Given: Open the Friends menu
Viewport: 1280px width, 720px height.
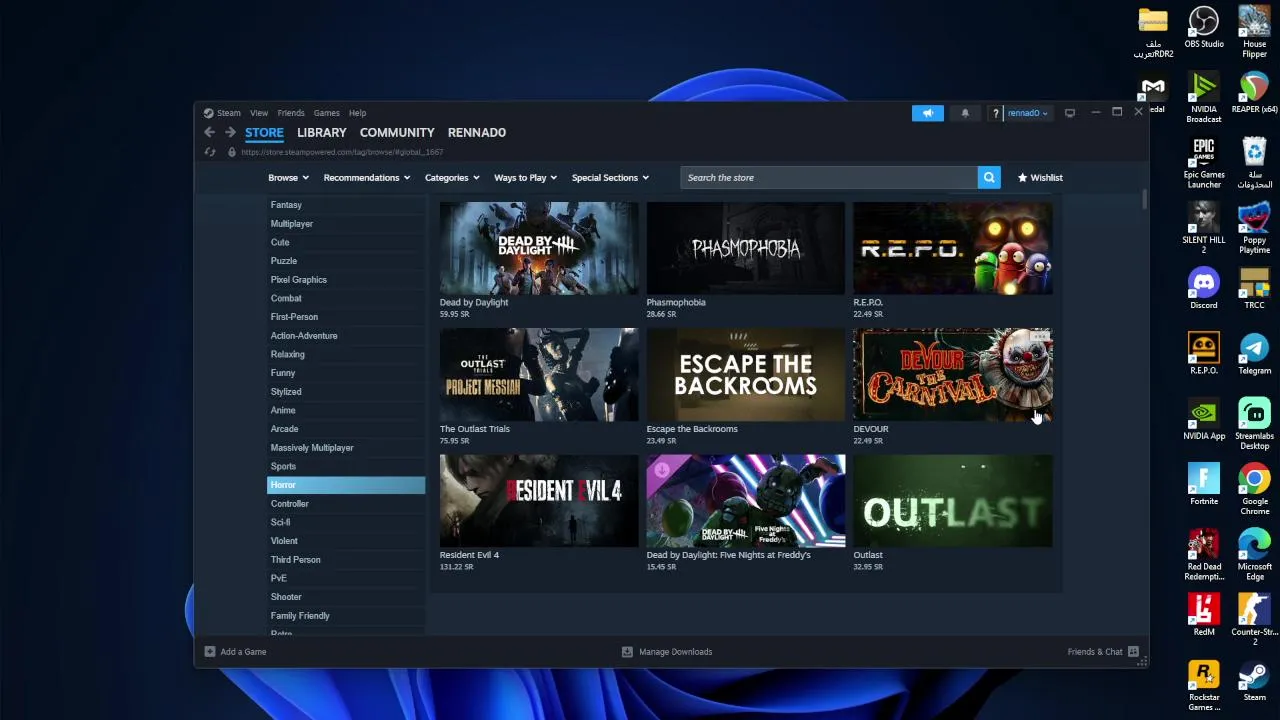Looking at the screenshot, I should [x=291, y=113].
